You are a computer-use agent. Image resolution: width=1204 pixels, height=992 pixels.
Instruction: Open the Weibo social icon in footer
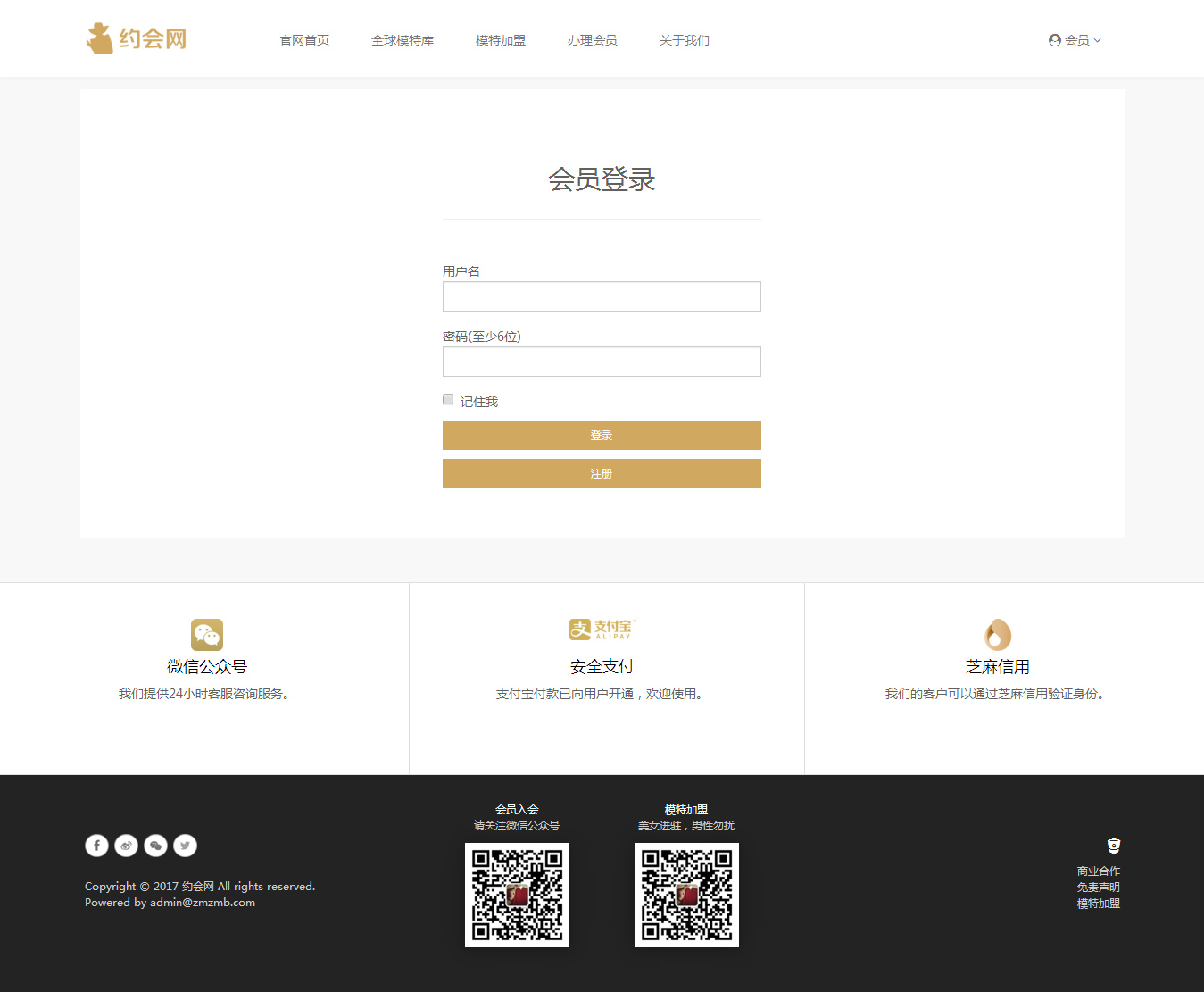[126, 846]
